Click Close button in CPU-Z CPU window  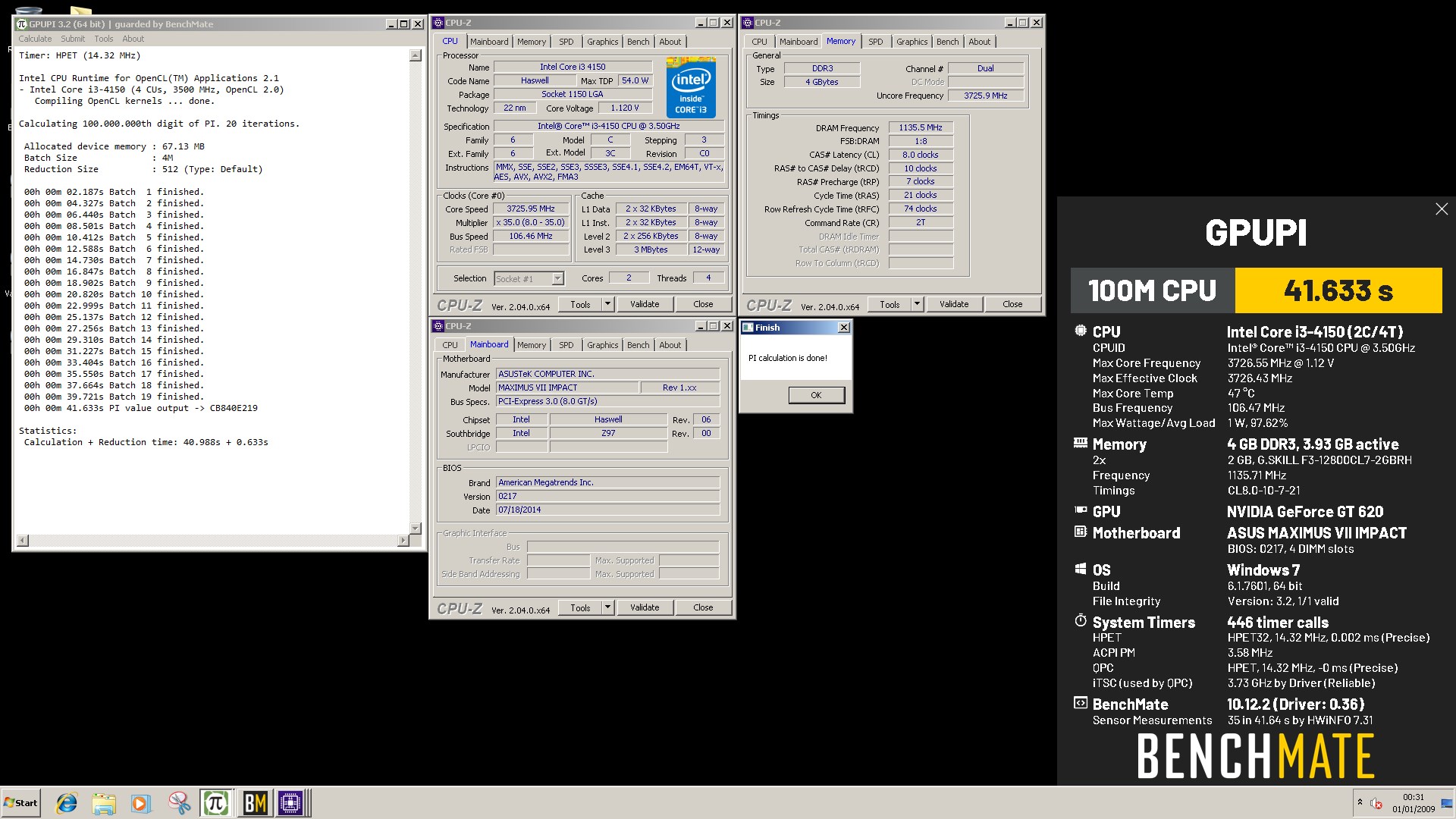tap(703, 304)
